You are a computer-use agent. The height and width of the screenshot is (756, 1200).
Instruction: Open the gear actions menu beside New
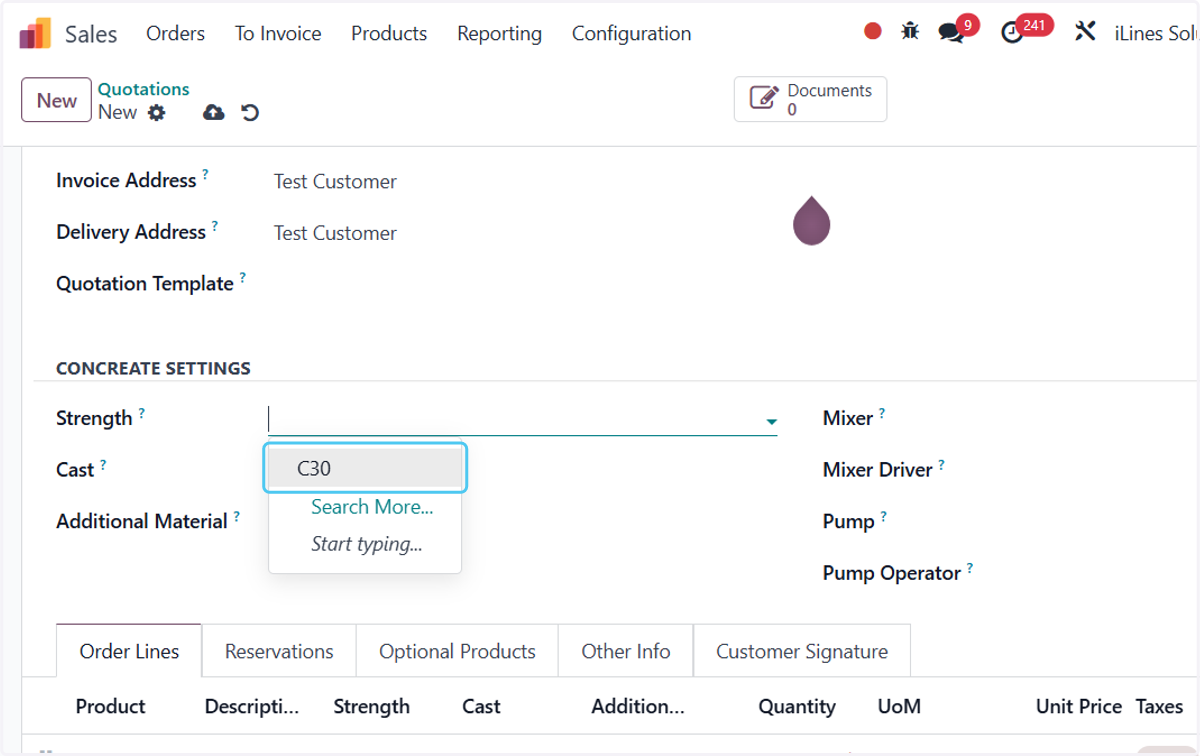coord(157,113)
